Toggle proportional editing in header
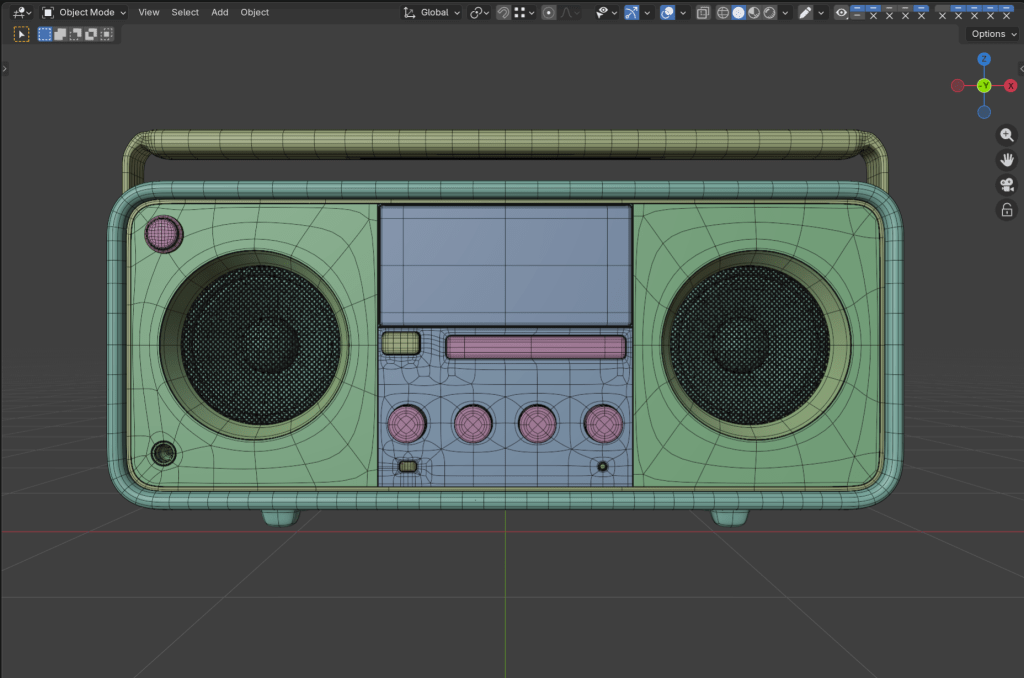 (x=549, y=13)
